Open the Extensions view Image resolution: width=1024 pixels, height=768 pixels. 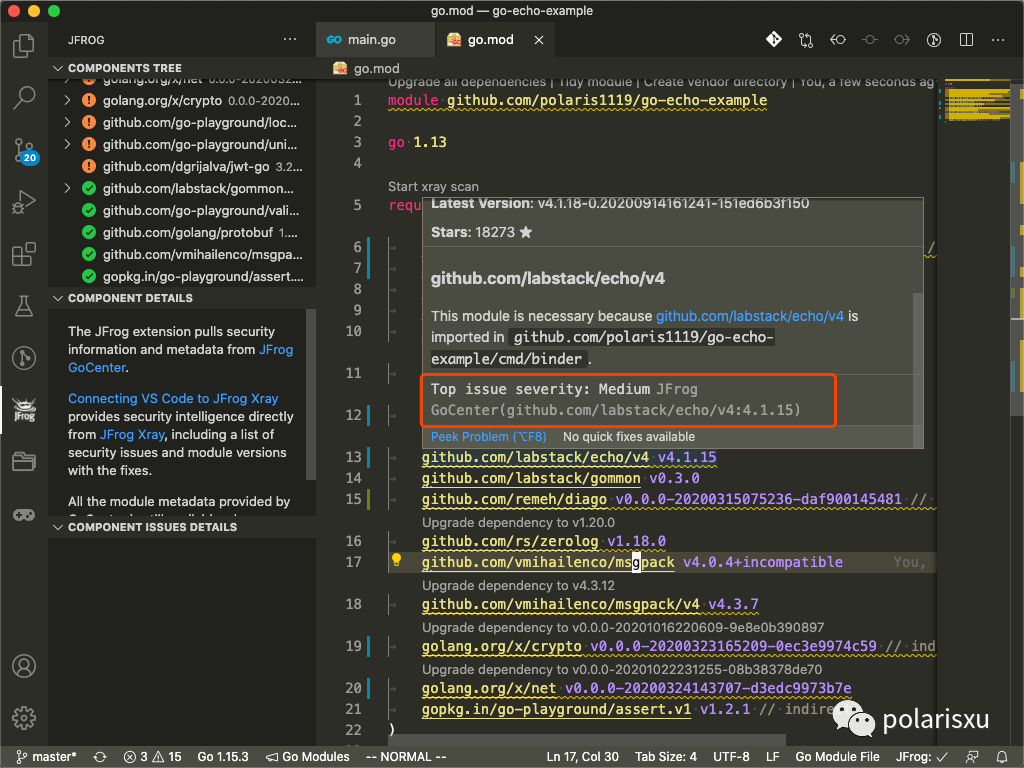click(24, 255)
